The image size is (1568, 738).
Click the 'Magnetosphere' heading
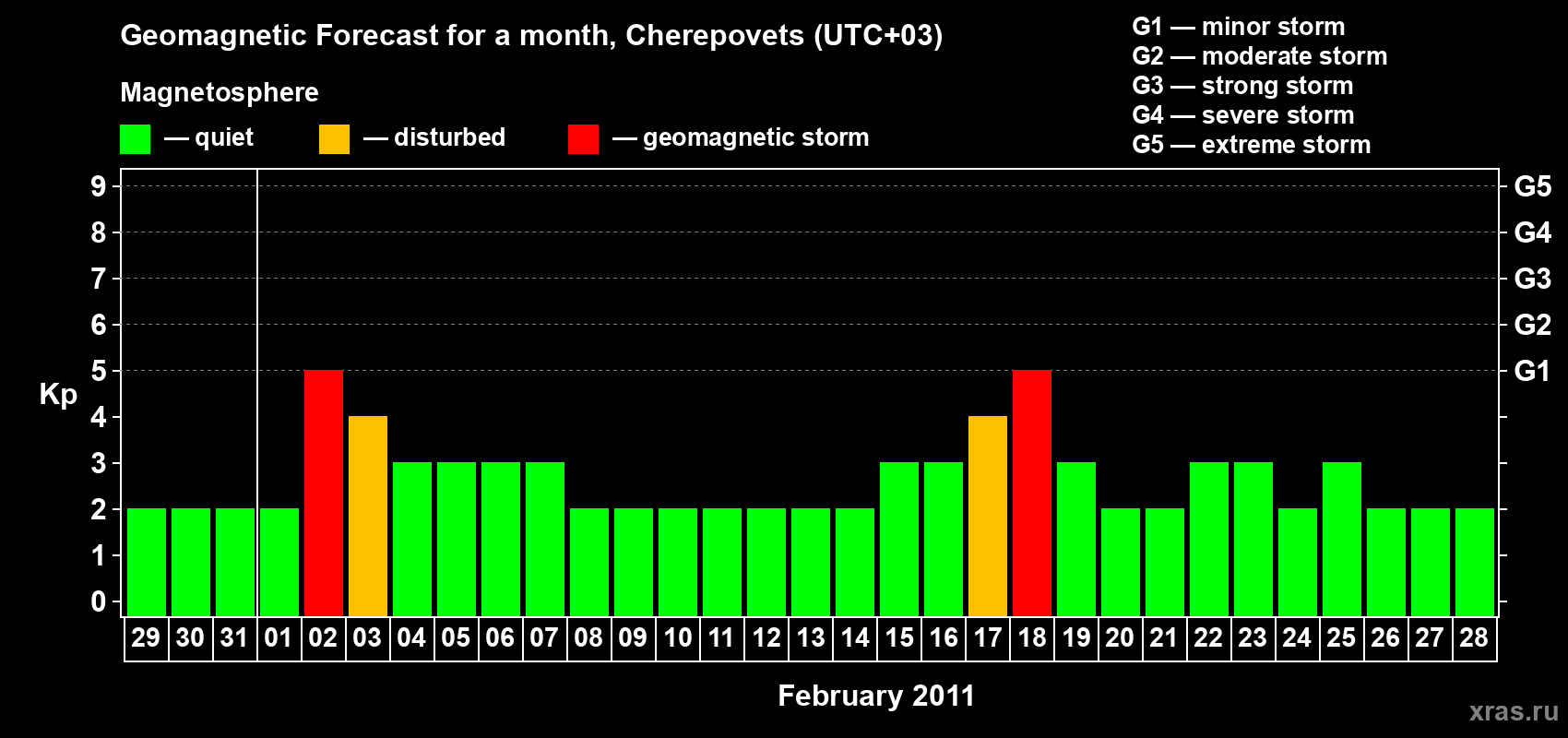tap(220, 93)
